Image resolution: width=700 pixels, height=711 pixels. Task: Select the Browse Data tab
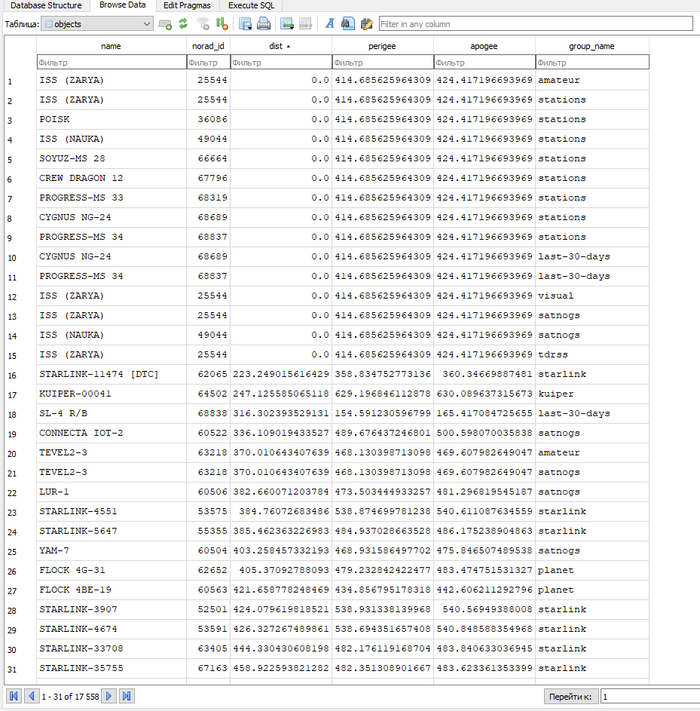pos(122,5)
